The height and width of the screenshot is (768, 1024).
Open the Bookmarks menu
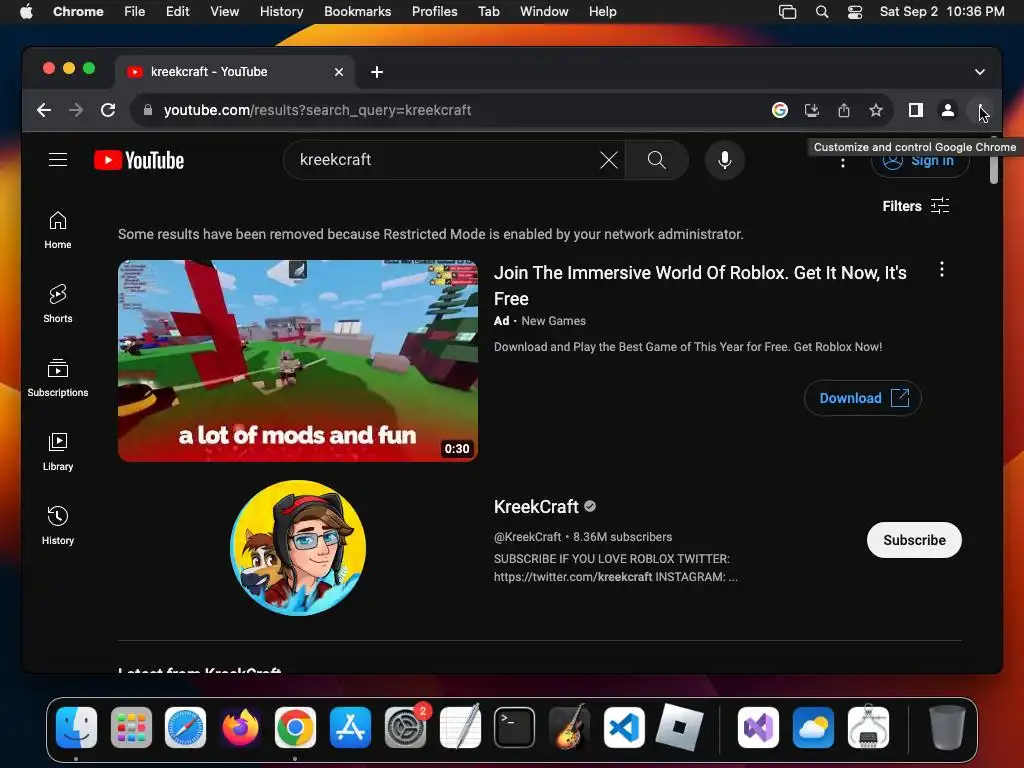coord(357,12)
